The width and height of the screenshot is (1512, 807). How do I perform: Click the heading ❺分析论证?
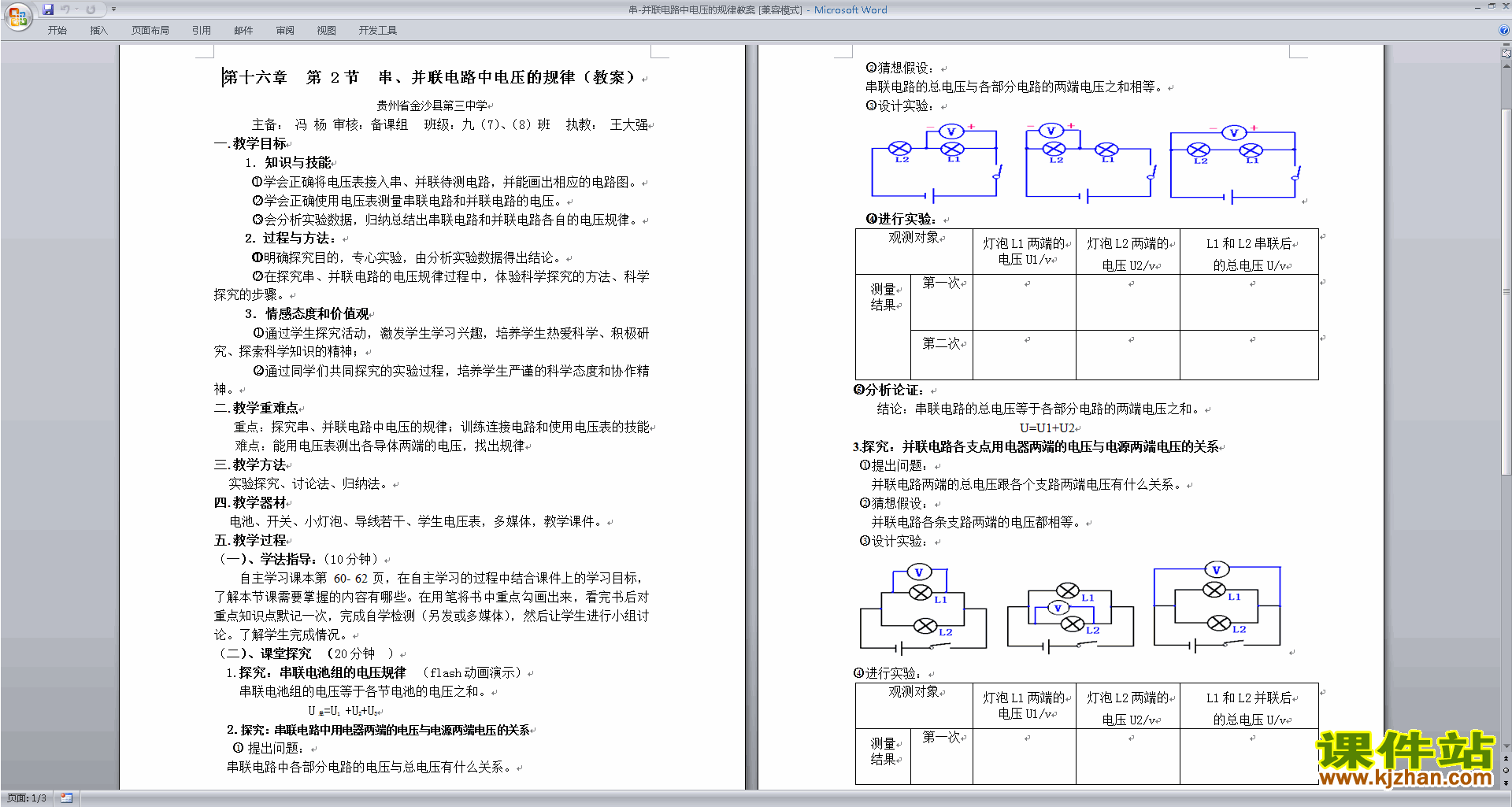(x=889, y=390)
